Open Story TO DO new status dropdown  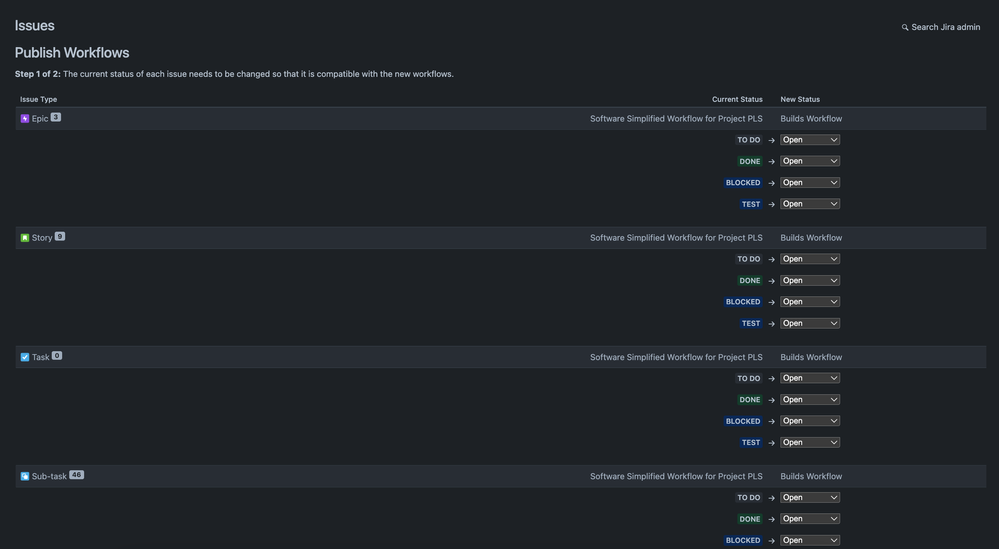[810, 259]
